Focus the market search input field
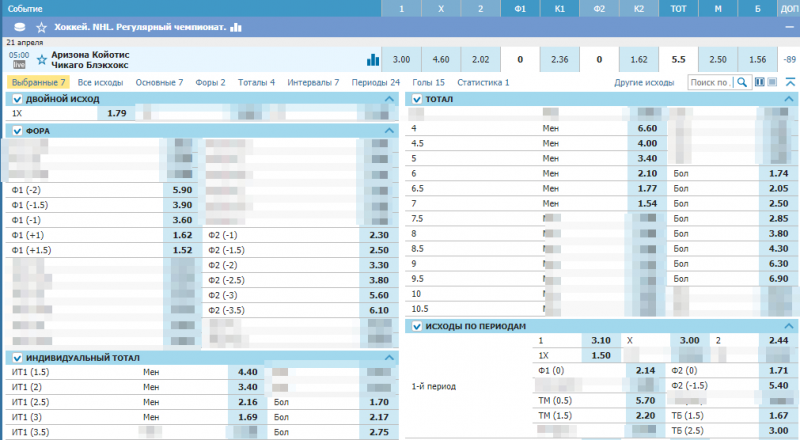800x440 pixels. (x=711, y=83)
